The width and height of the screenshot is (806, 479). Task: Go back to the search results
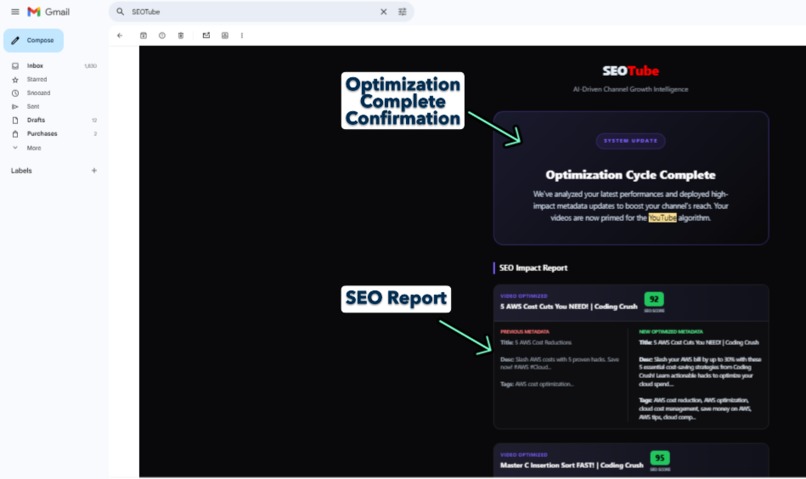[x=120, y=35]
